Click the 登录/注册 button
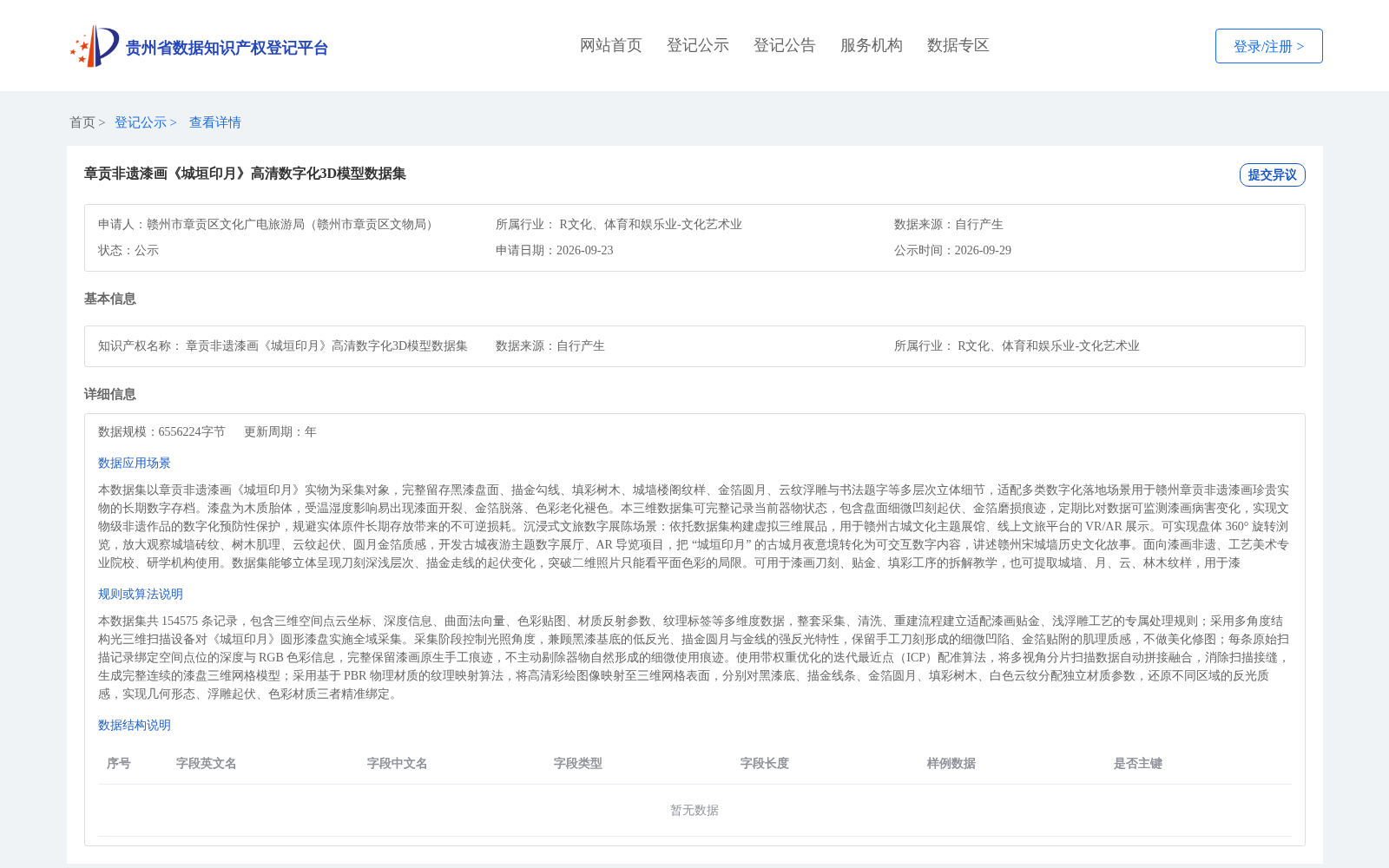 (x=1268, y=46)
